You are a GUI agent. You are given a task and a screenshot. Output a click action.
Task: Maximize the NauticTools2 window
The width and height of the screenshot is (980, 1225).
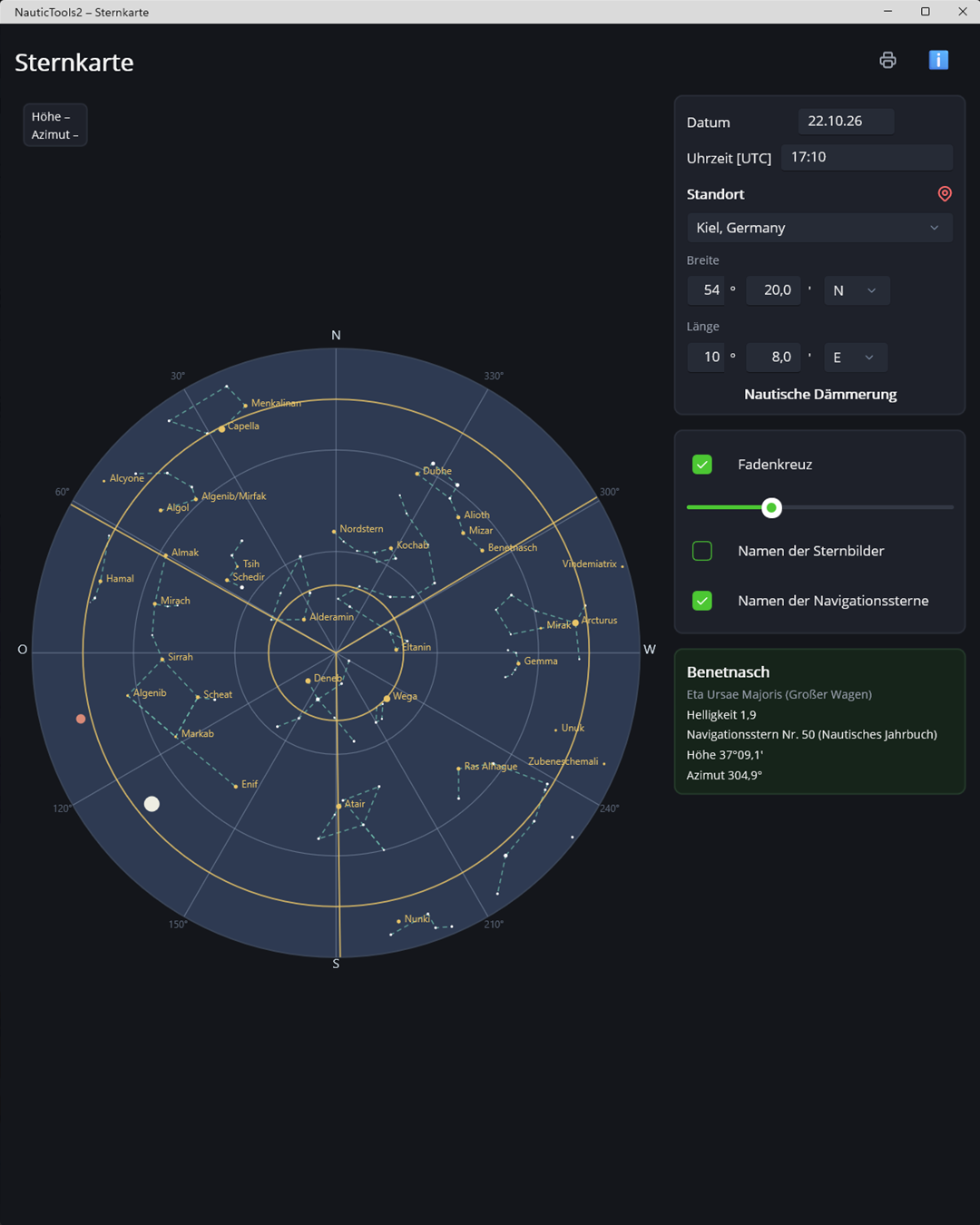click(925, 12)
